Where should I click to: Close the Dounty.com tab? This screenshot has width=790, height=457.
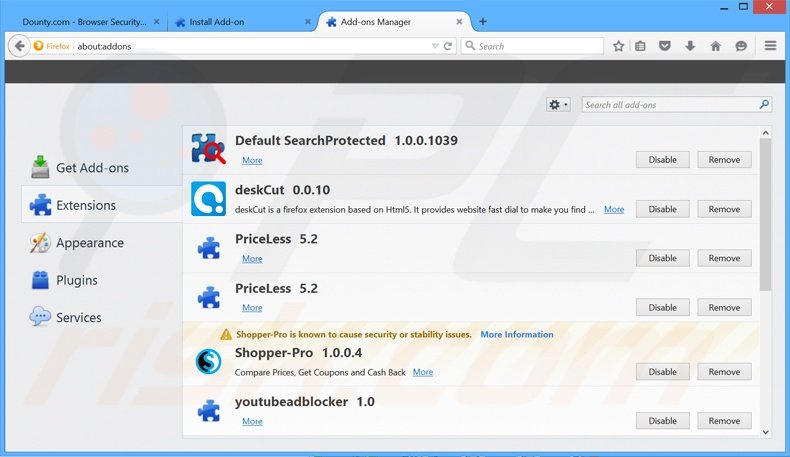point(157,22)
